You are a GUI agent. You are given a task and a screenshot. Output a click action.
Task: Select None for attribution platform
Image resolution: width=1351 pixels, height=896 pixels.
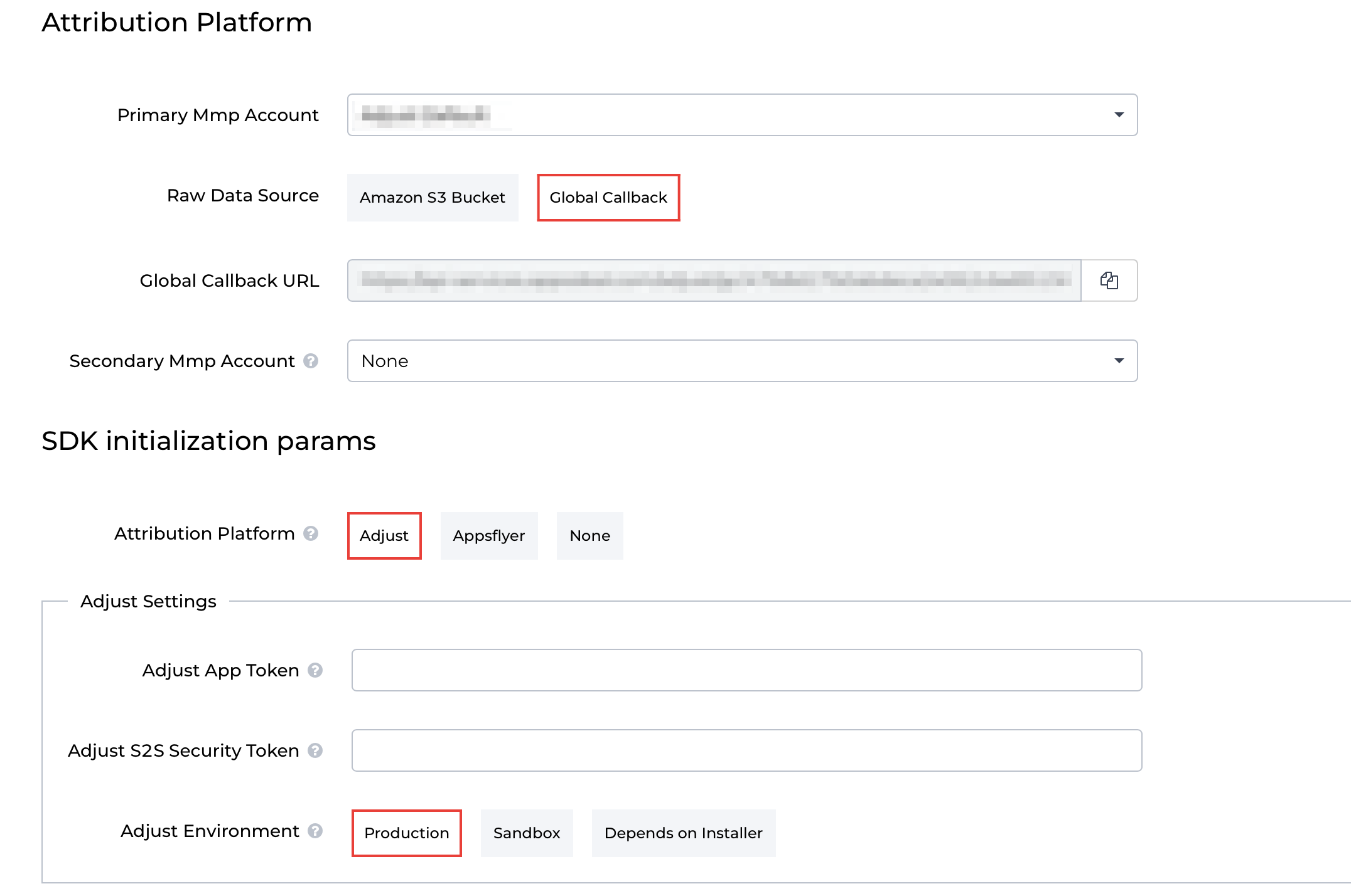(589, 535)
